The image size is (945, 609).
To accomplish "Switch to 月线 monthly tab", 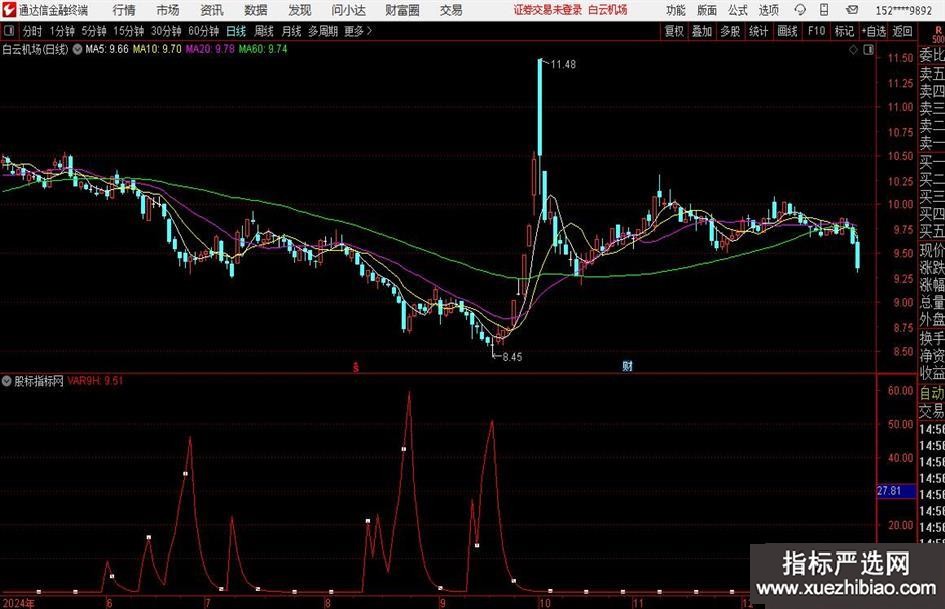I will (292, 31).
